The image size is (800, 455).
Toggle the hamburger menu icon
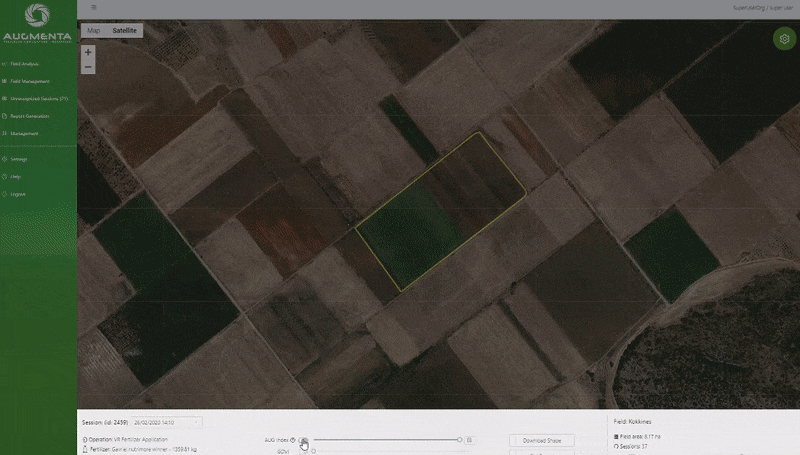[x=93, y=7]
